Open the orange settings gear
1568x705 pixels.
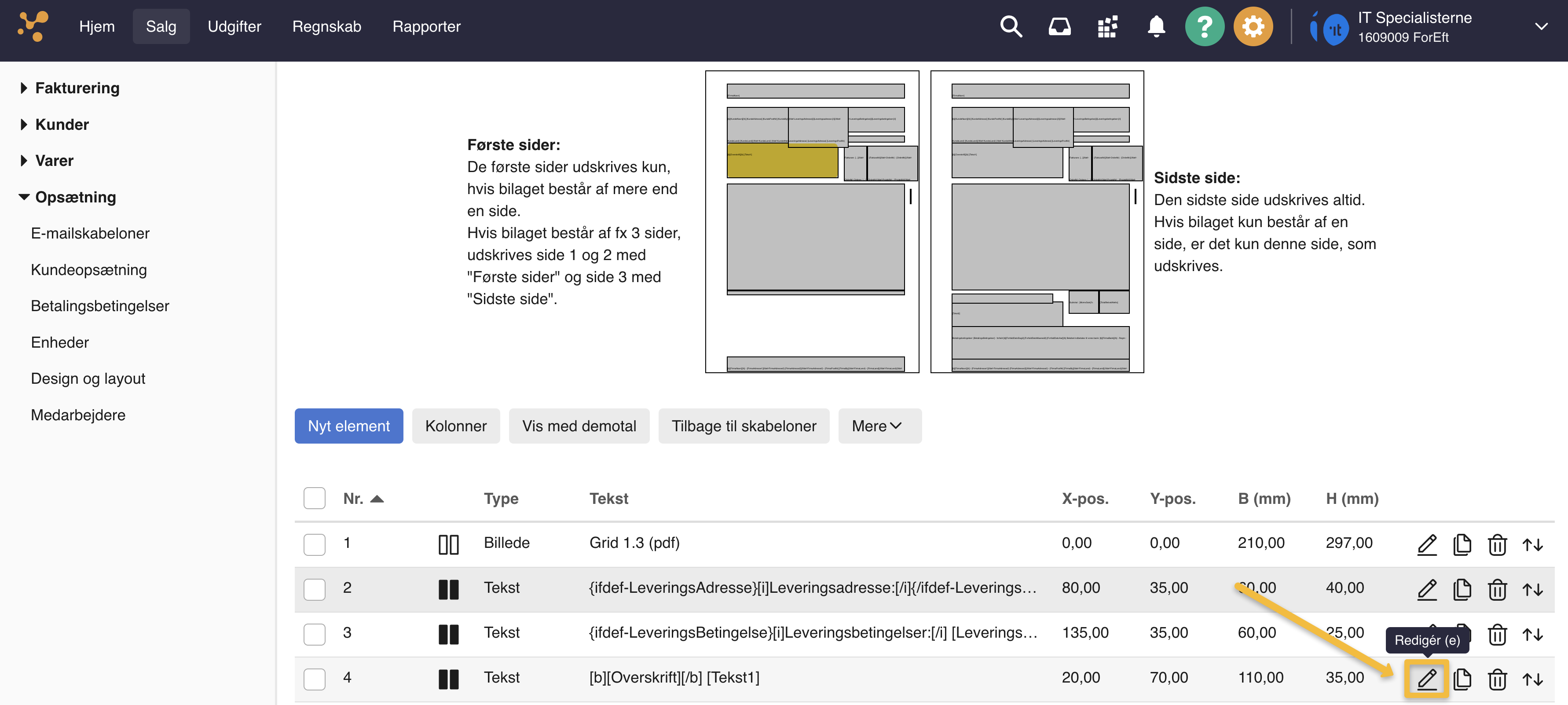click(1253, 27)
